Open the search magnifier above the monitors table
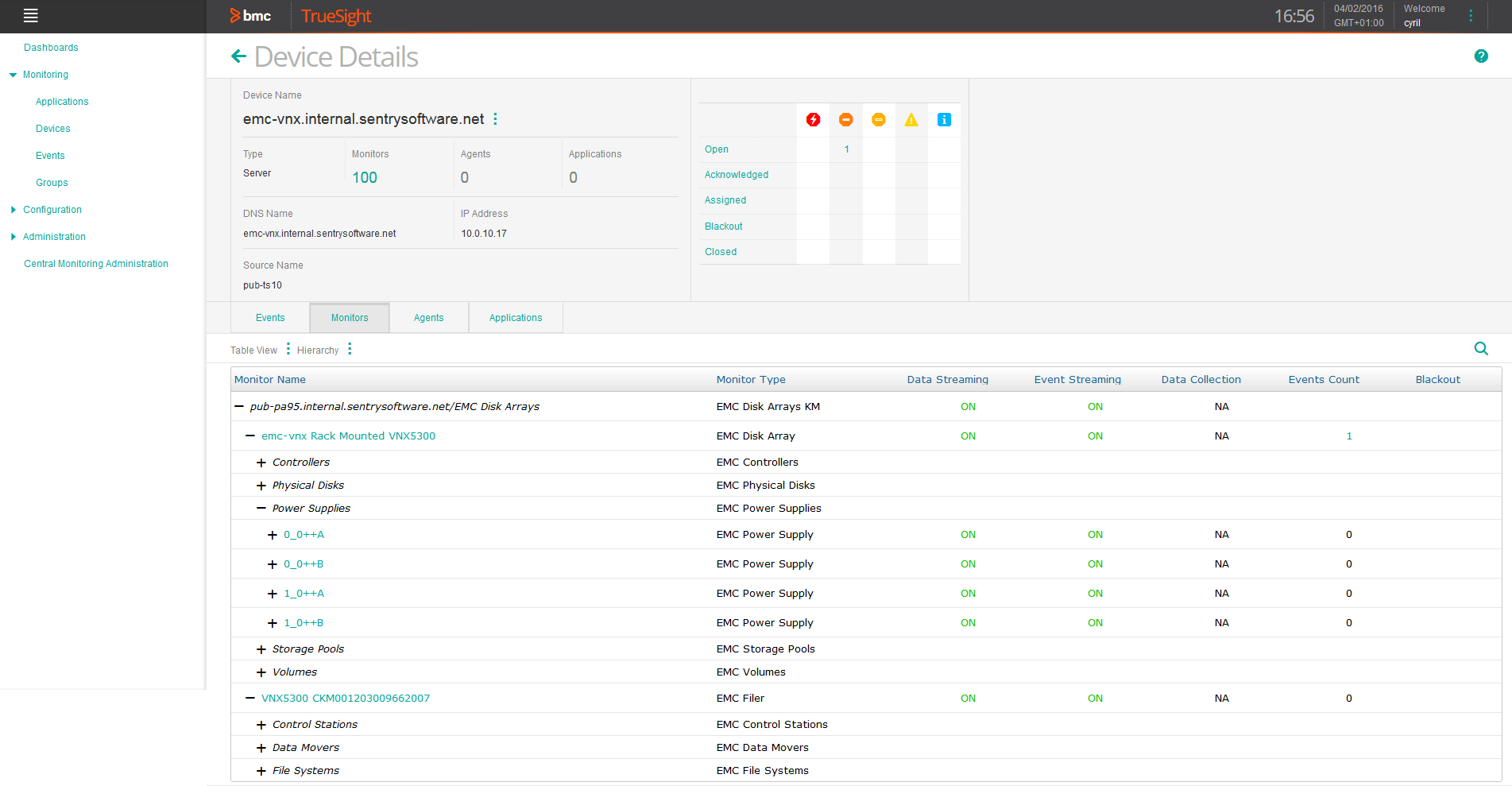 (x=1481, y=348)
